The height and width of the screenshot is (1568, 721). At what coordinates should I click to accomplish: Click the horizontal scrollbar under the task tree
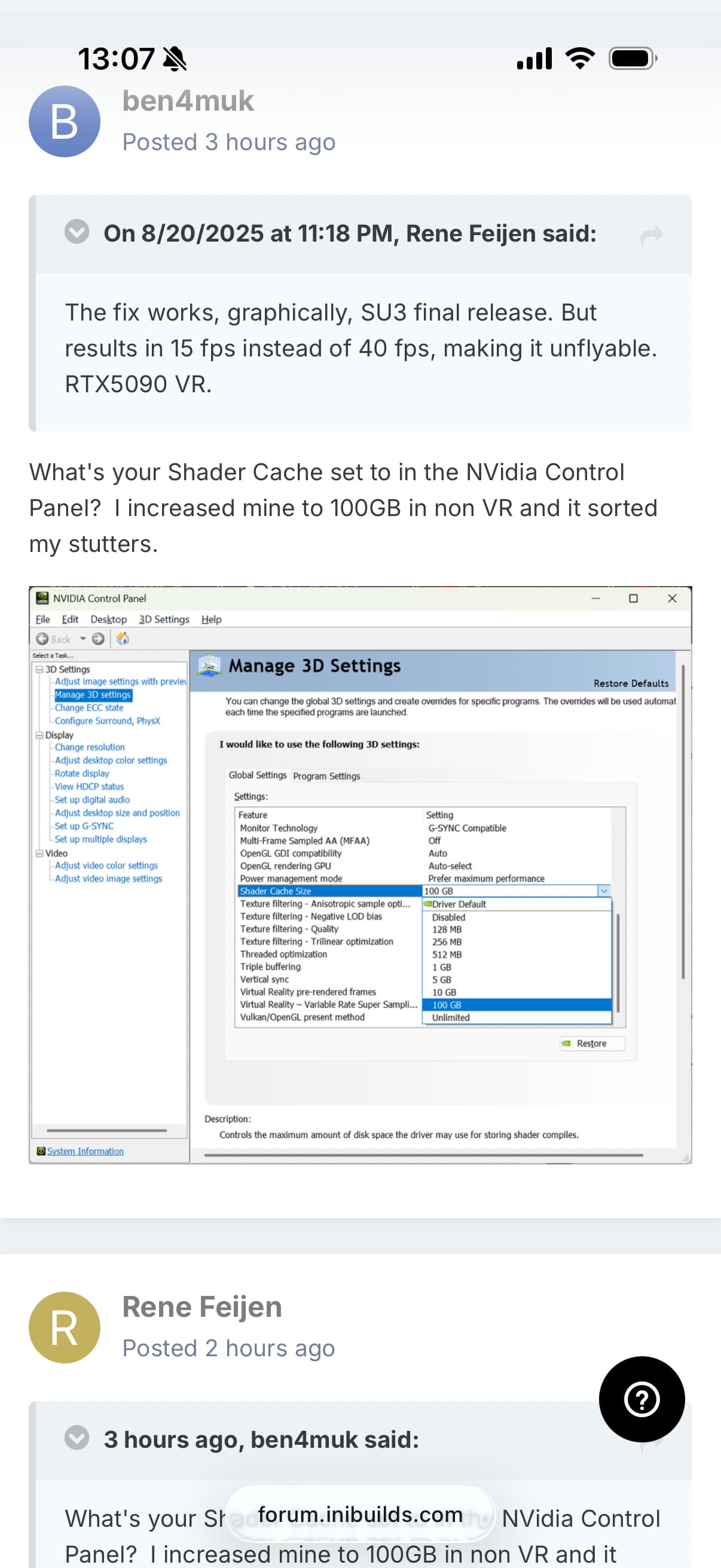(106, 1130)
